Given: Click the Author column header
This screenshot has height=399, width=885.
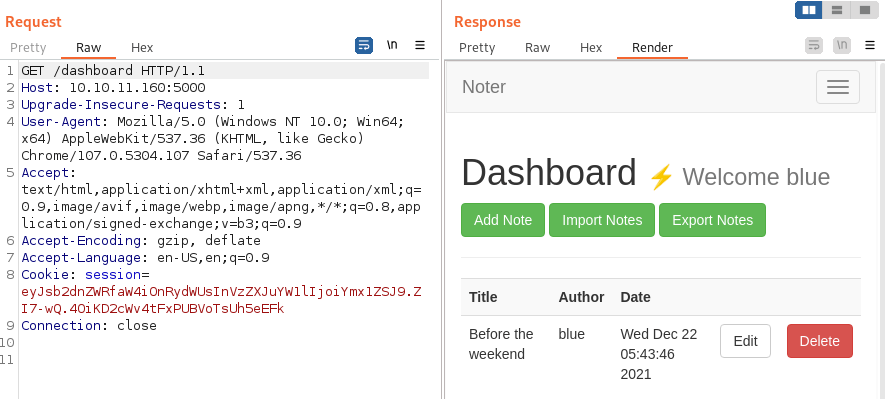Looking at the screenshot, I should pos(581,297).
